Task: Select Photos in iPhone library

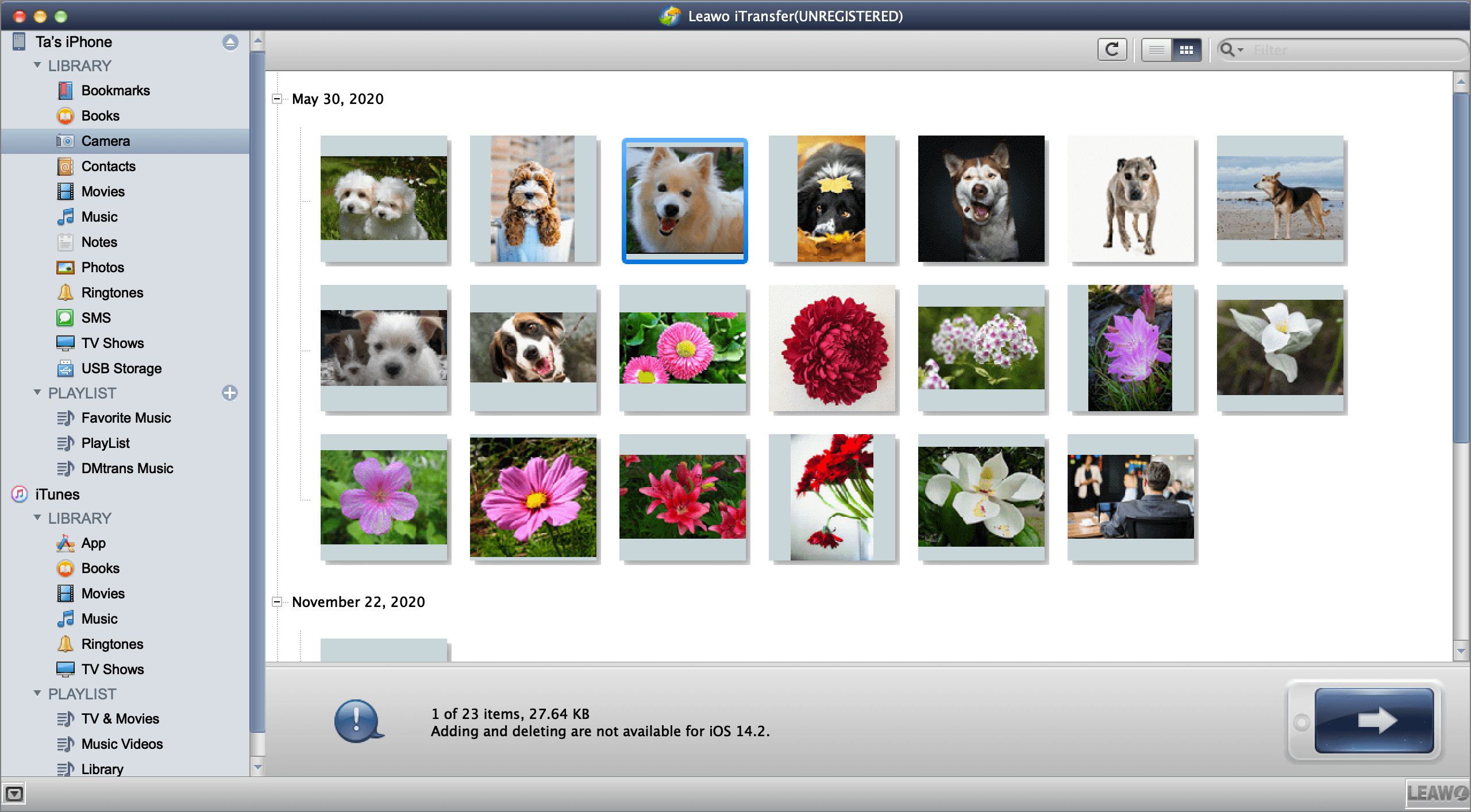Action: pos(102,268)
